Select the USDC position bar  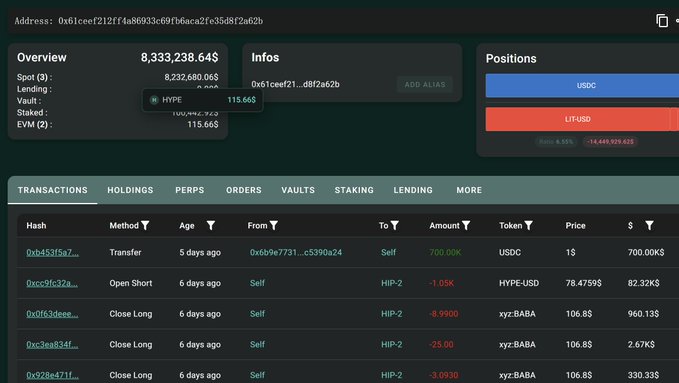point(582,85)
